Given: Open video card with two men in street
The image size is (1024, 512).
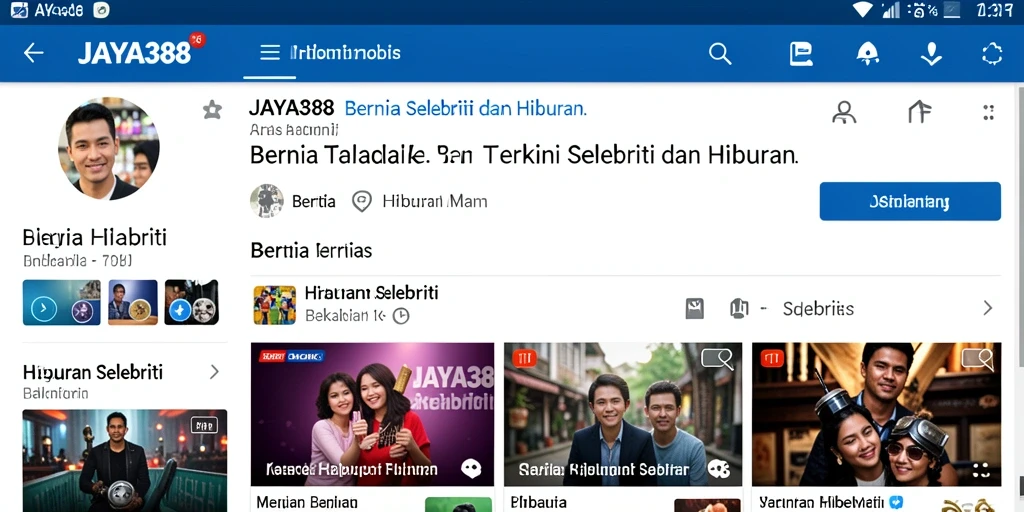Looking at the screenshot, I should [623, 414].
